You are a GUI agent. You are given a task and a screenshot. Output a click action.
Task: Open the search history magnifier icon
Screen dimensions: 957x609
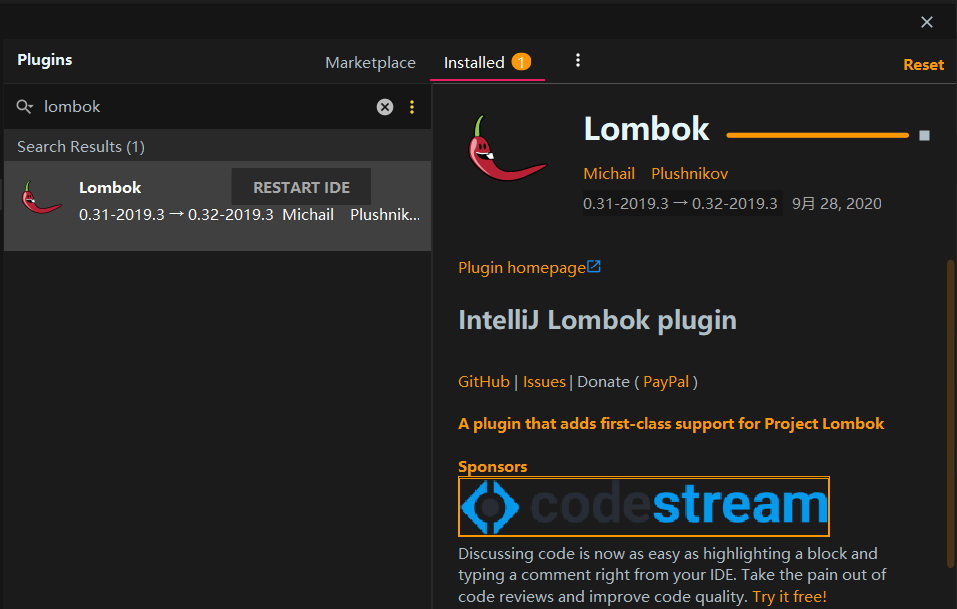click(24, 107)
